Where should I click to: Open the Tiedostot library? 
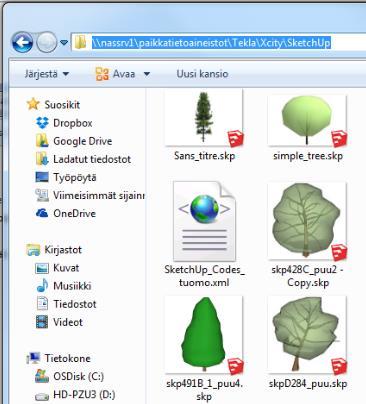pyautogui.click(x=75, y=304)
